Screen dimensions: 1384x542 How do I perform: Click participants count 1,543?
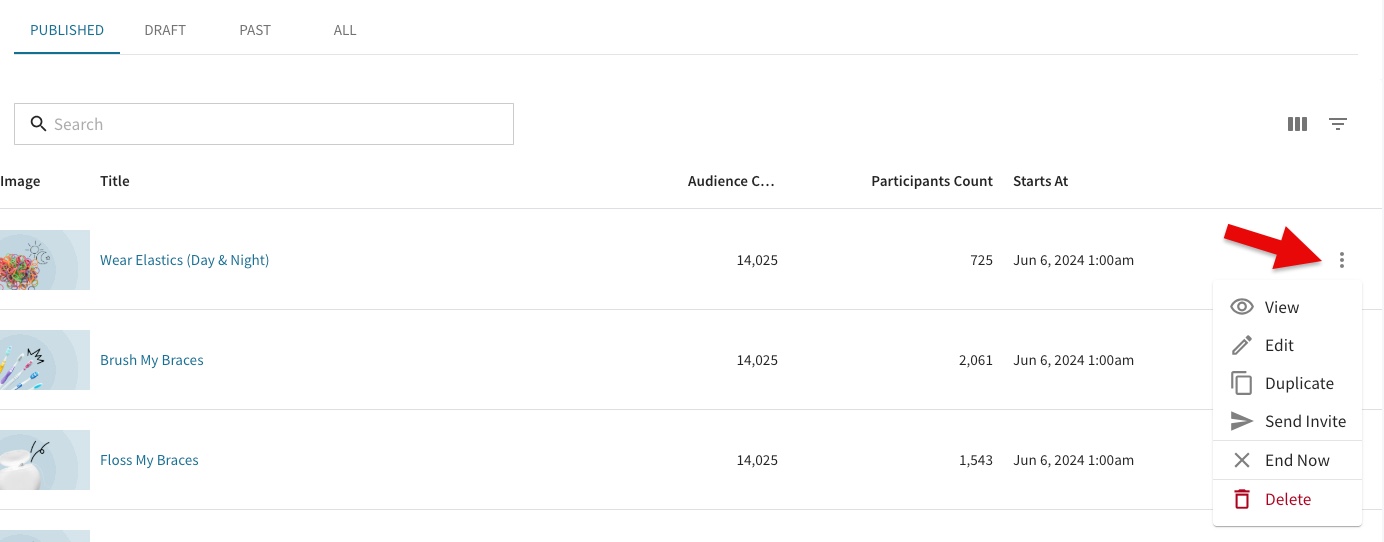(976, 460)
